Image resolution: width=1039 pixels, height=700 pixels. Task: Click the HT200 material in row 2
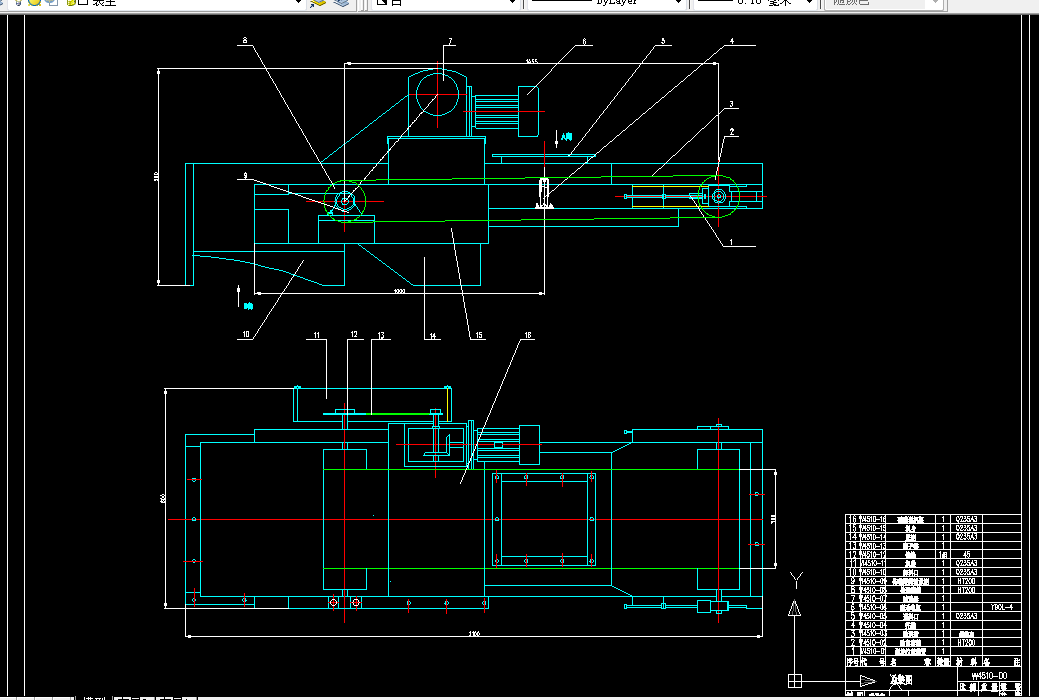966,642
